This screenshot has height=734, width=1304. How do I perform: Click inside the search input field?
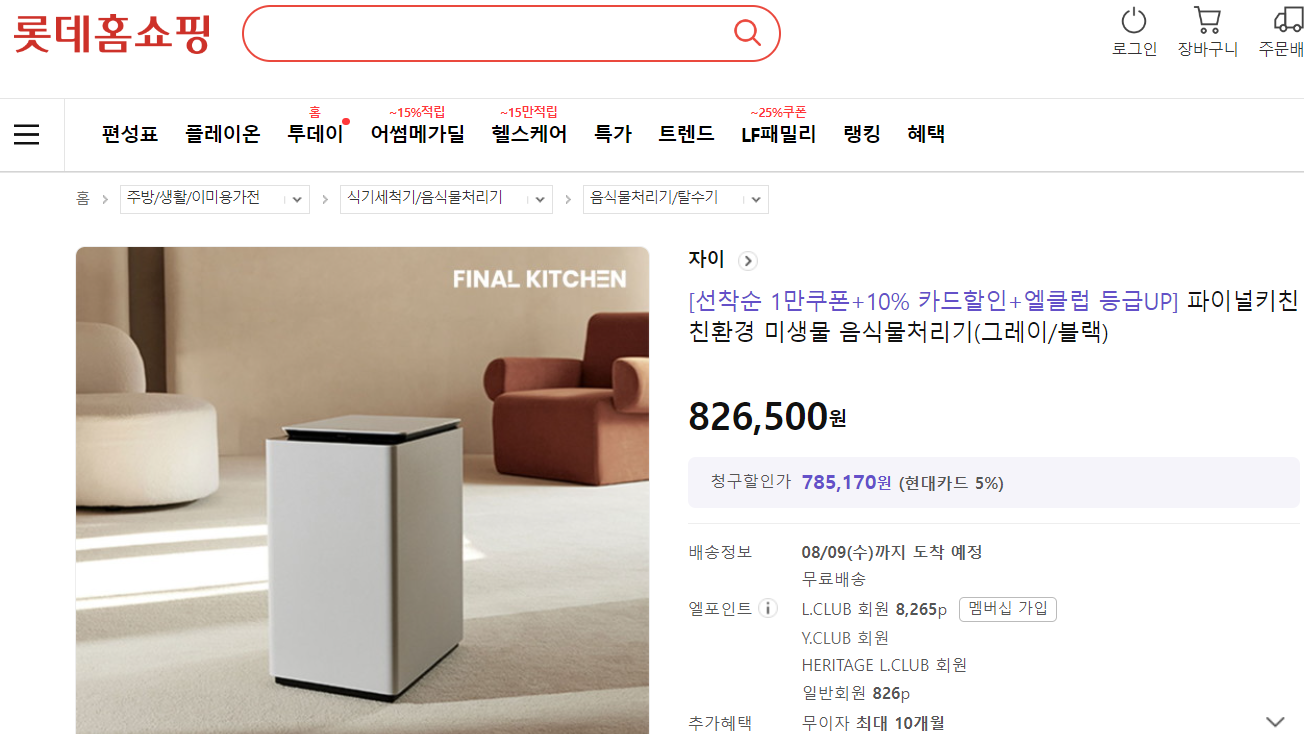tap(490, 33)
